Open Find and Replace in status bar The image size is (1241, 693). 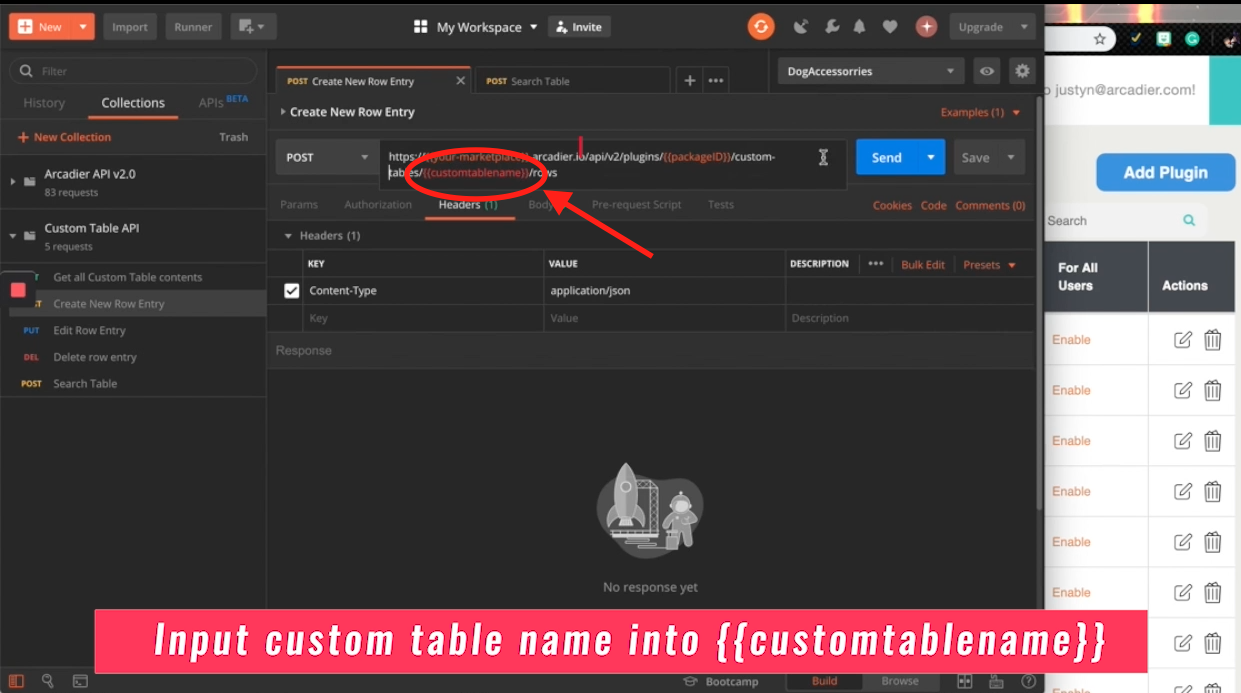(x=47, y=681)
